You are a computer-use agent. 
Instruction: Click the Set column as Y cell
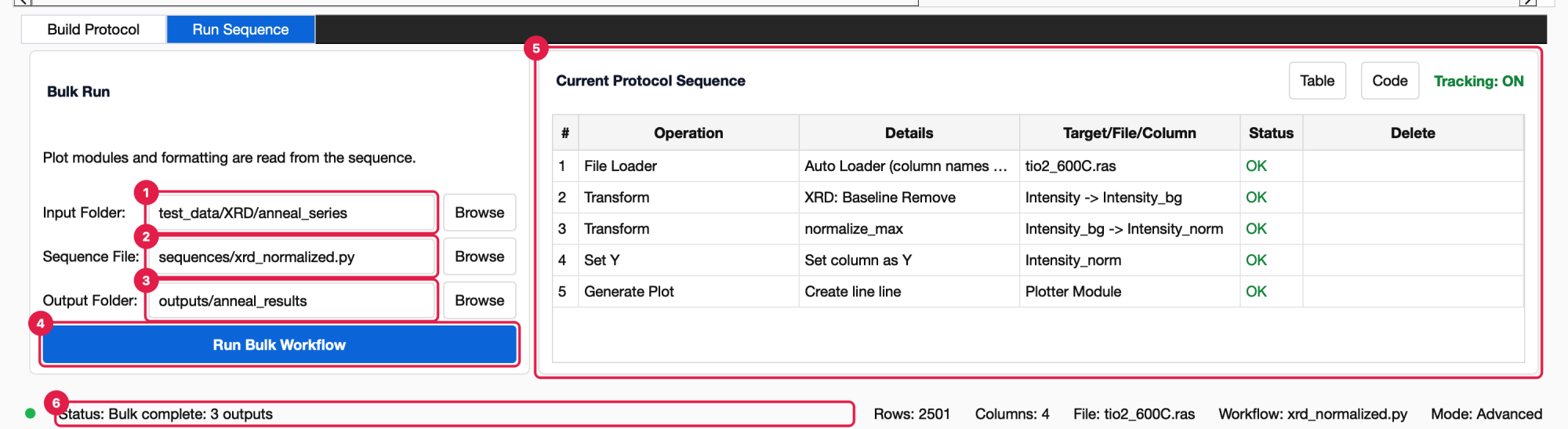click(909, 260)
